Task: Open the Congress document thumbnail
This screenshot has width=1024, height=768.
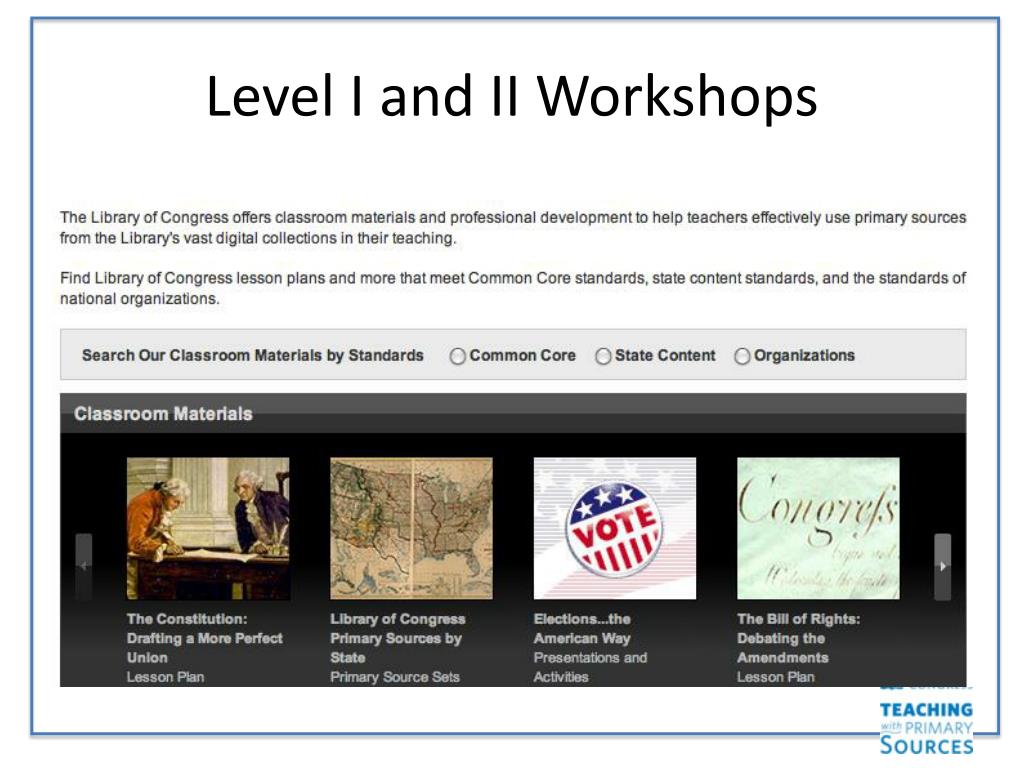Action: tap(818, 528)
